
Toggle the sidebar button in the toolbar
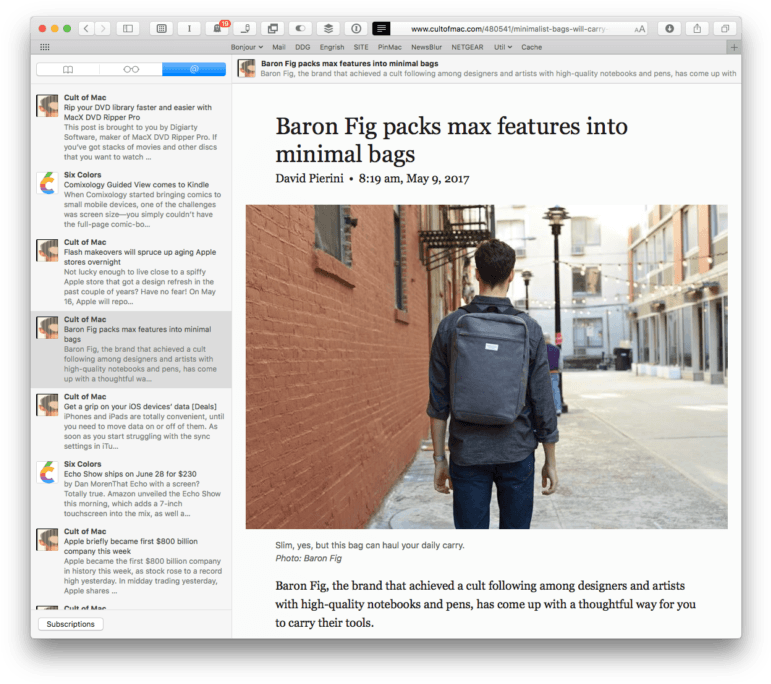(x=128, y=29)
